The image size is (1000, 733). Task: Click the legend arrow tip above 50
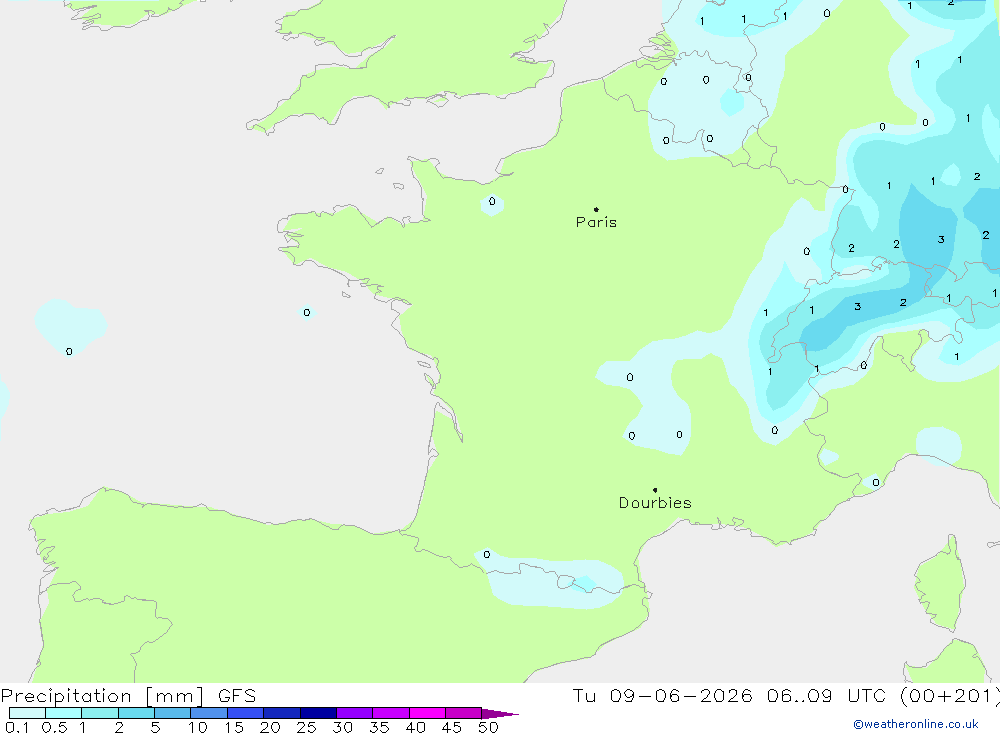click(x=500, y=713)
